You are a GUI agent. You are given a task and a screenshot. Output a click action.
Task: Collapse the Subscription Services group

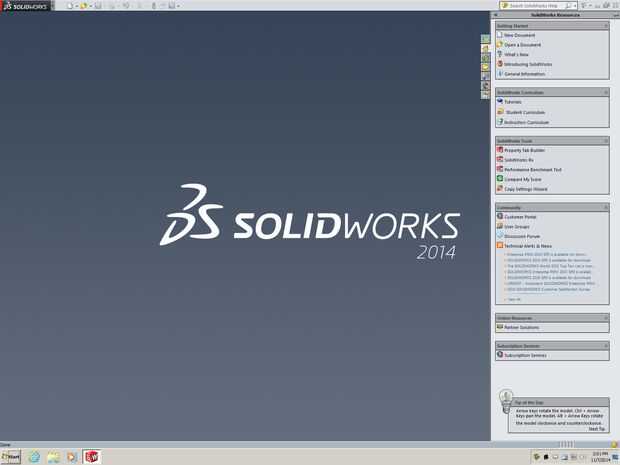pos(606,346)
